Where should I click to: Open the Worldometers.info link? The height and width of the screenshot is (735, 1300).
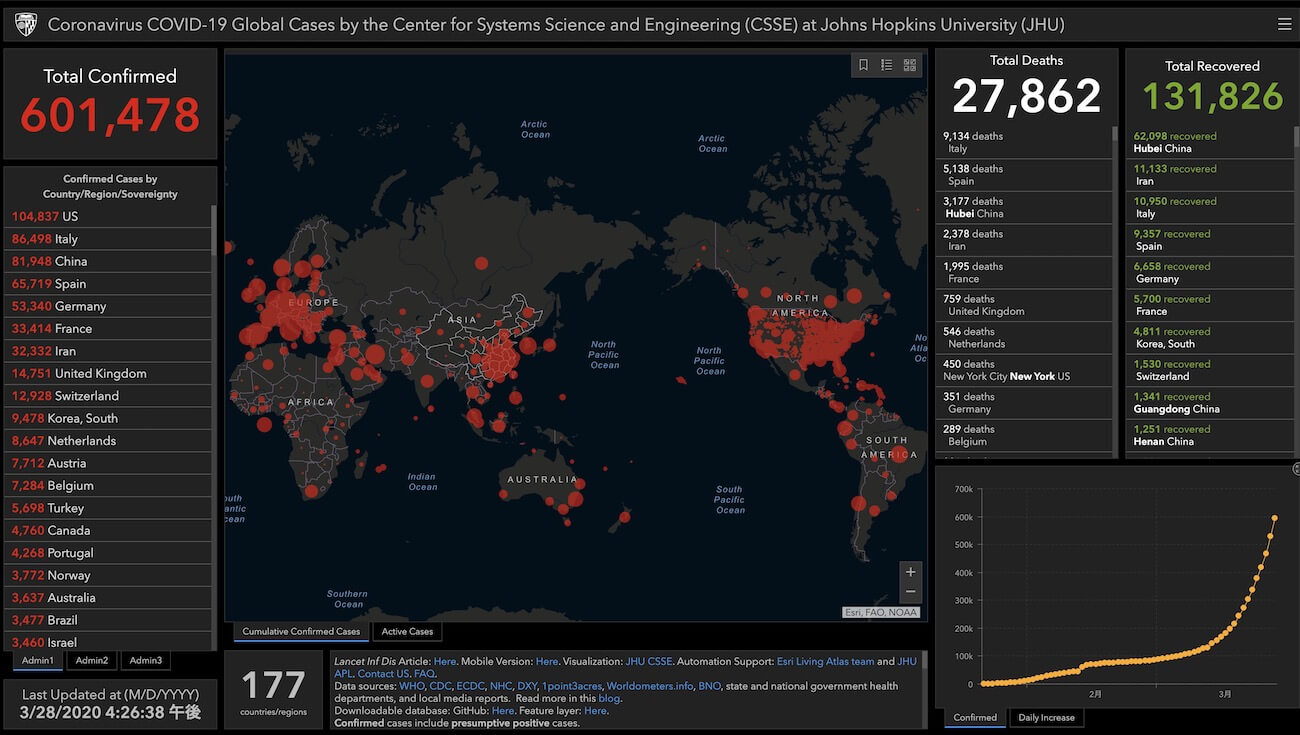[x=650, y=686]
